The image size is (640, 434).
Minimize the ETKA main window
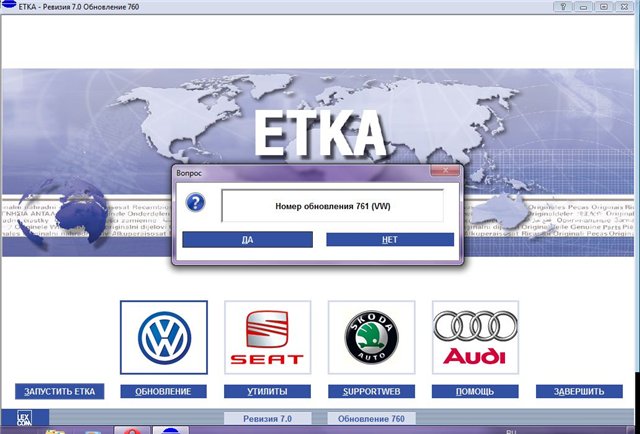click(x=583, y=6)
